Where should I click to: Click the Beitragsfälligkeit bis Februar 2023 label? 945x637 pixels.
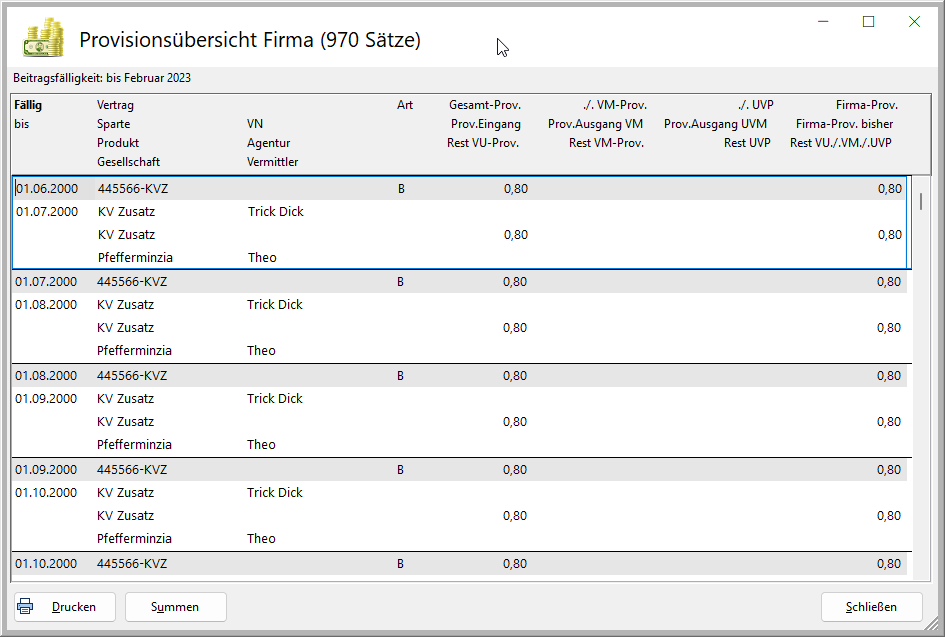tap(102, 78)
